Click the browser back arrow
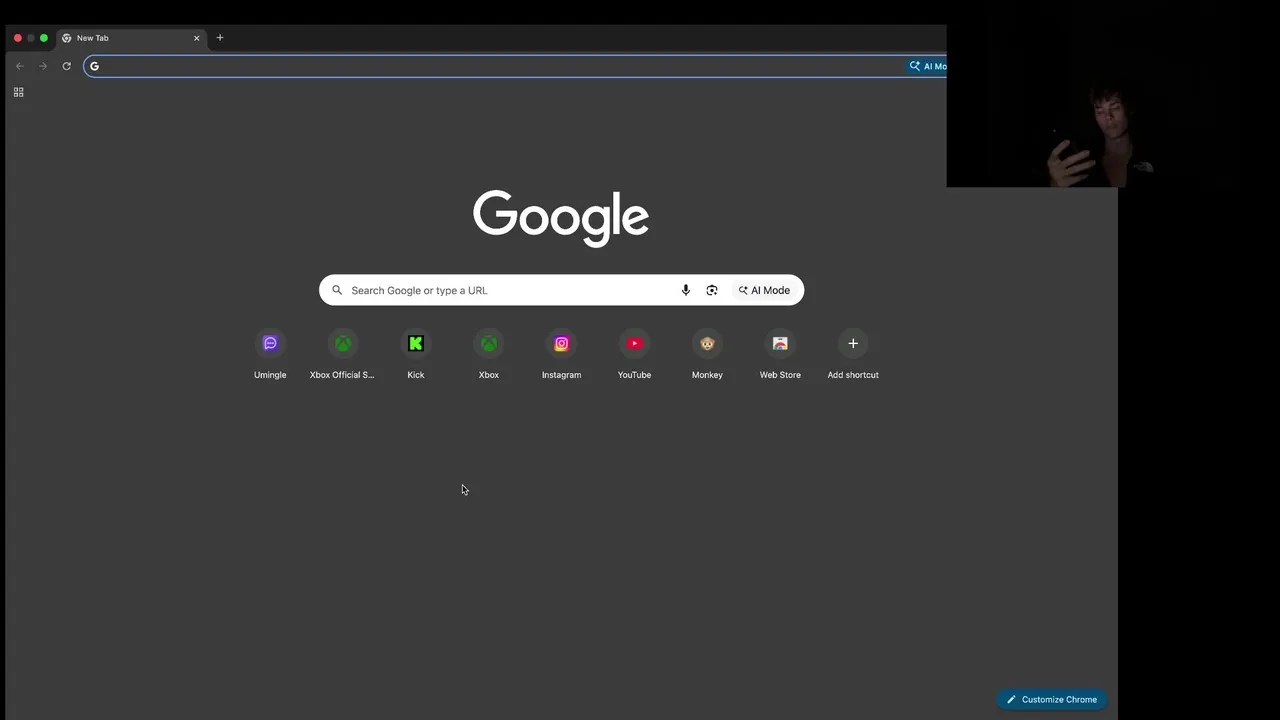The image size is (1280, 720). [x=19, y=66]
